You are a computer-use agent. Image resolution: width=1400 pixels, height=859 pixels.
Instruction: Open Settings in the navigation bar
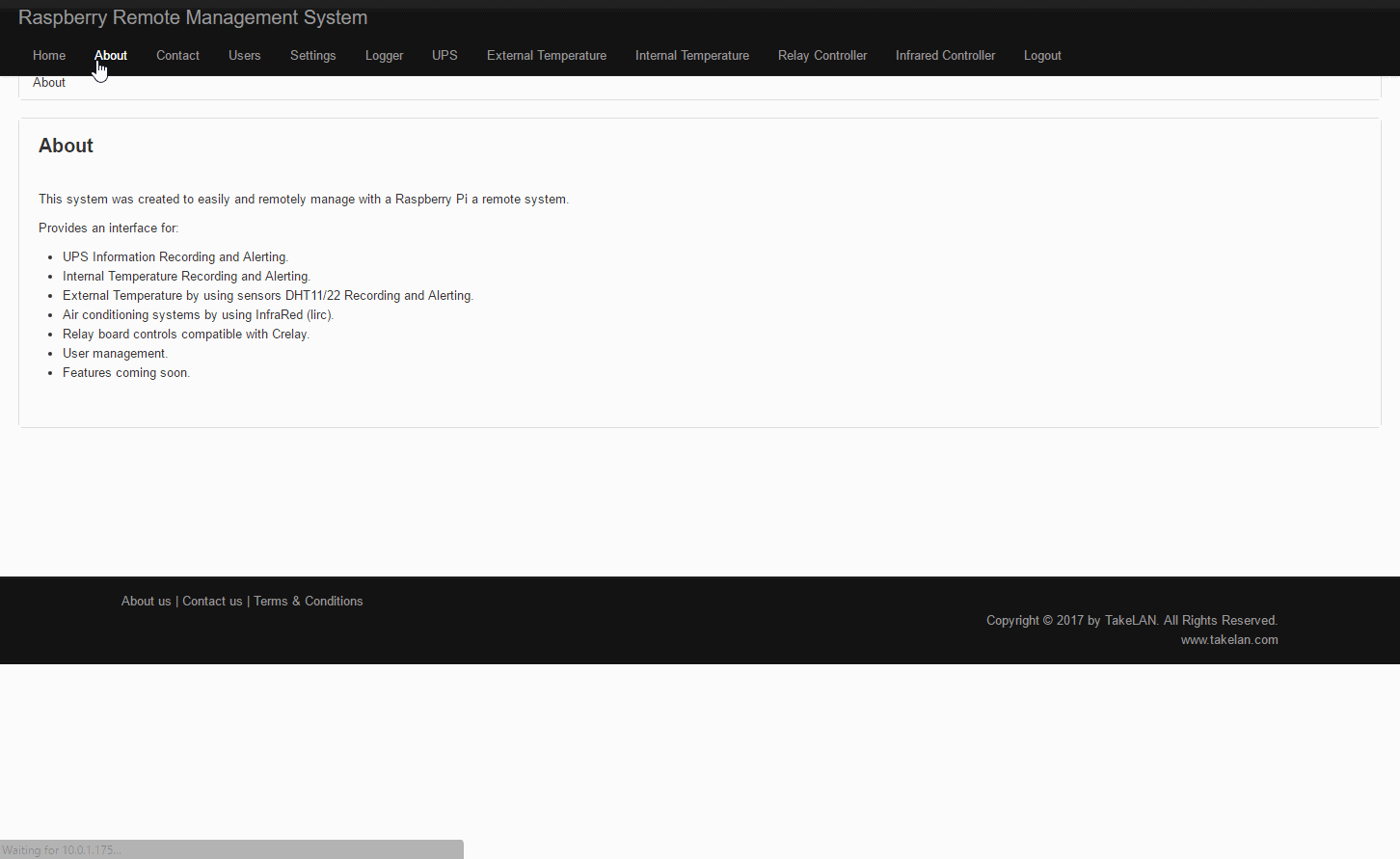(x=312, y=56)
